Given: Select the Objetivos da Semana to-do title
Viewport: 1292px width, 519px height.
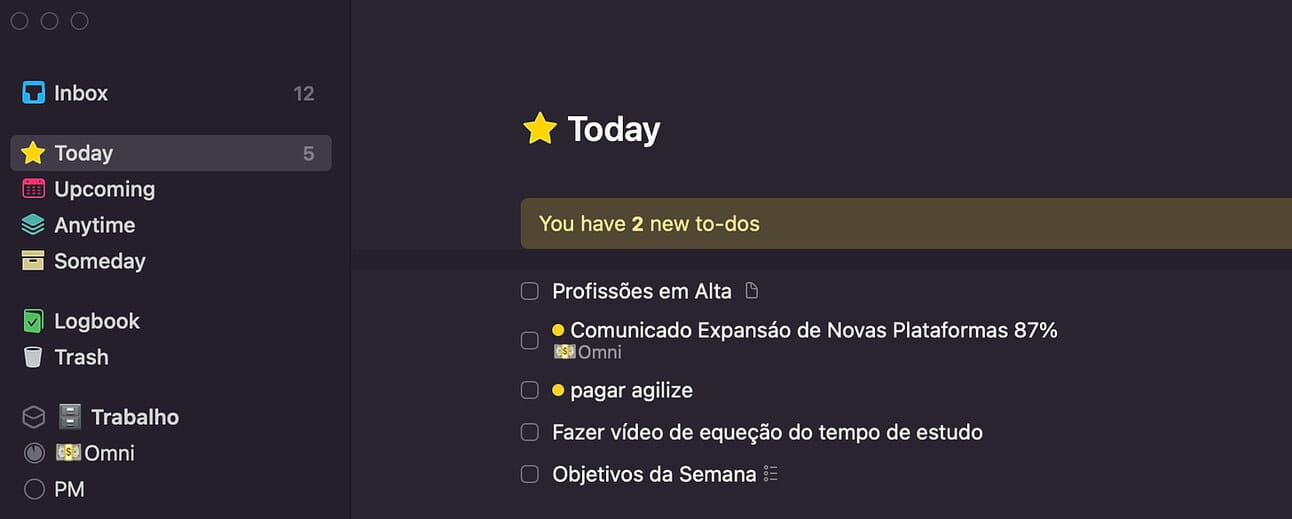Looking at the screenshot, I should click(x=654, y=474).
